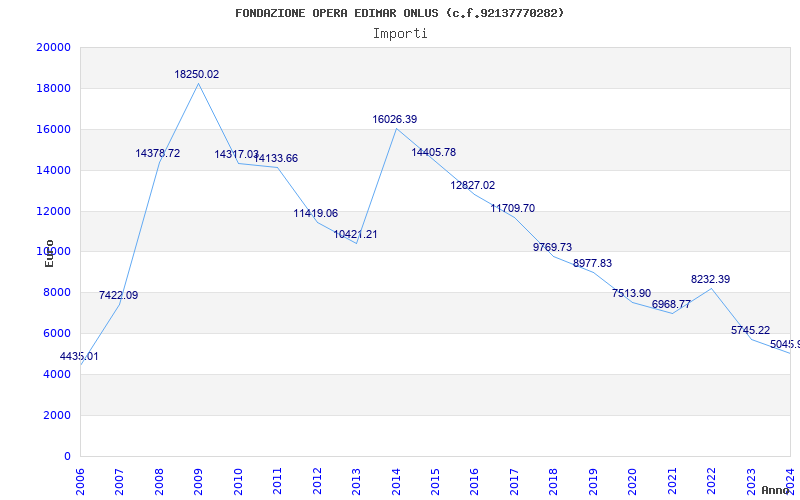The width and height of the screenshot is (800, 500).
Task: Click the 18250.02 peak data label
Action: tap(197, 74)
